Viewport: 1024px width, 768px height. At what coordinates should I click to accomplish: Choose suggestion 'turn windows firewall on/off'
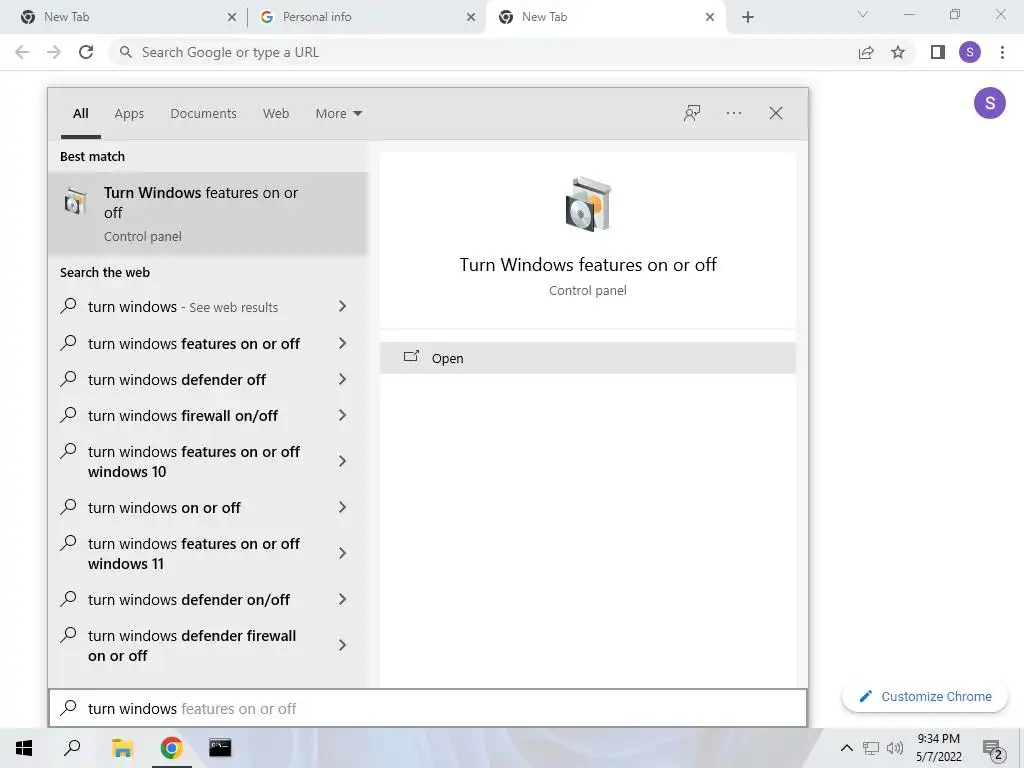click(183, 415)
